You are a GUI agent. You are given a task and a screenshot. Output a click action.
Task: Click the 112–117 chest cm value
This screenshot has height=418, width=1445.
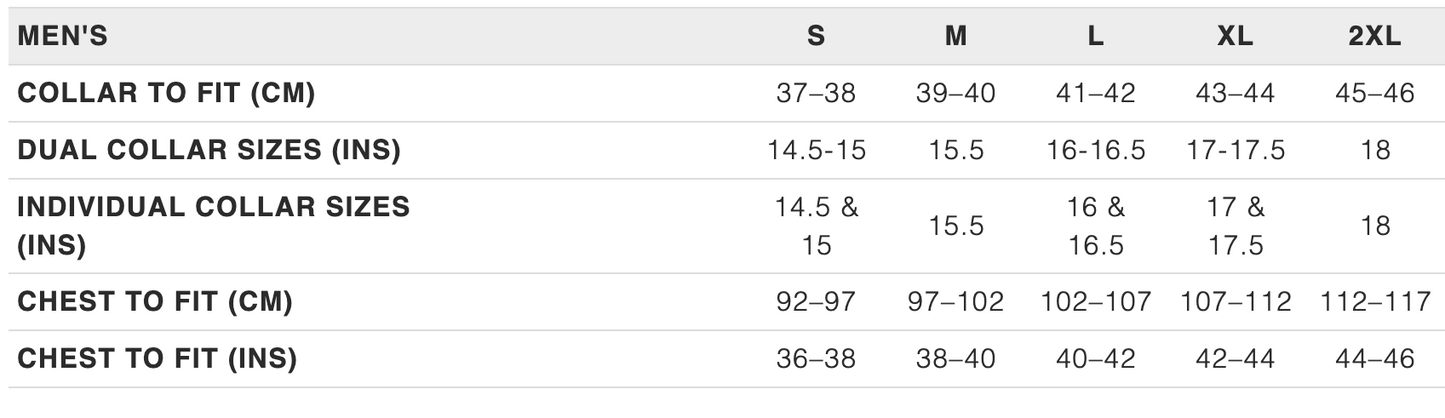point(1375,302)
